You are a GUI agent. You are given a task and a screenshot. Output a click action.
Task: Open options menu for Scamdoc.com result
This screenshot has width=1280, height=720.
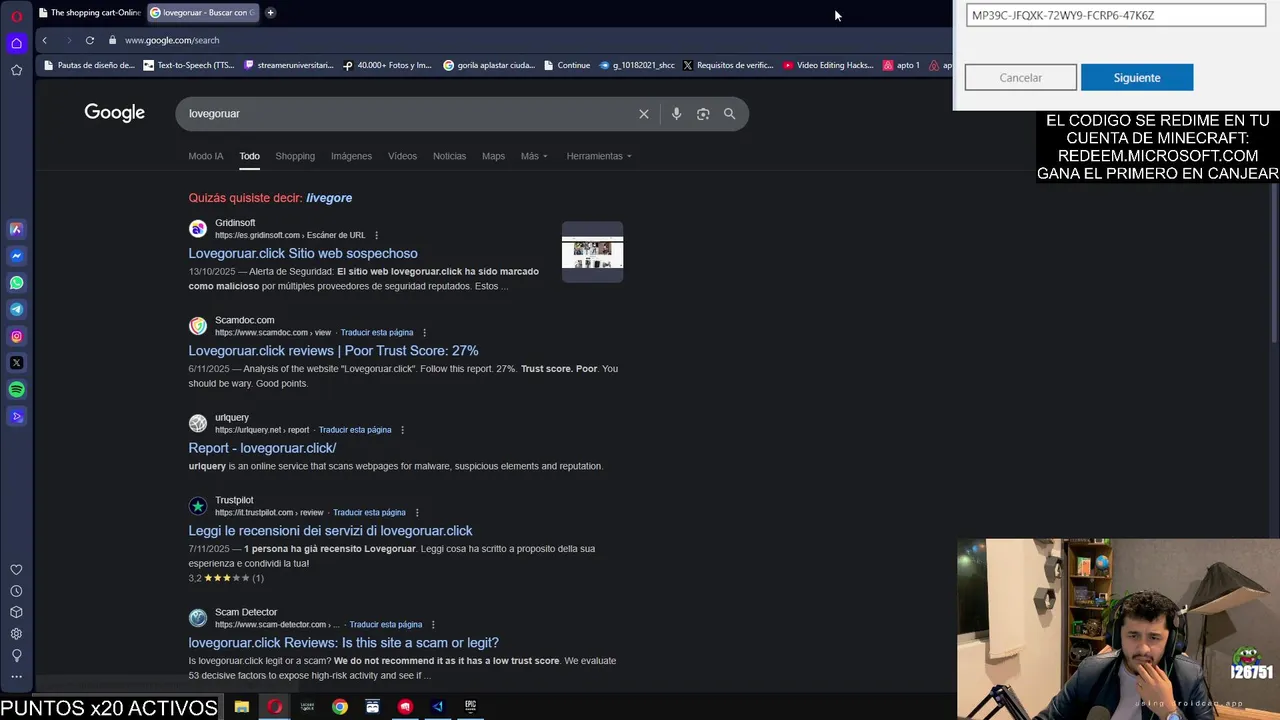point(424,332)
